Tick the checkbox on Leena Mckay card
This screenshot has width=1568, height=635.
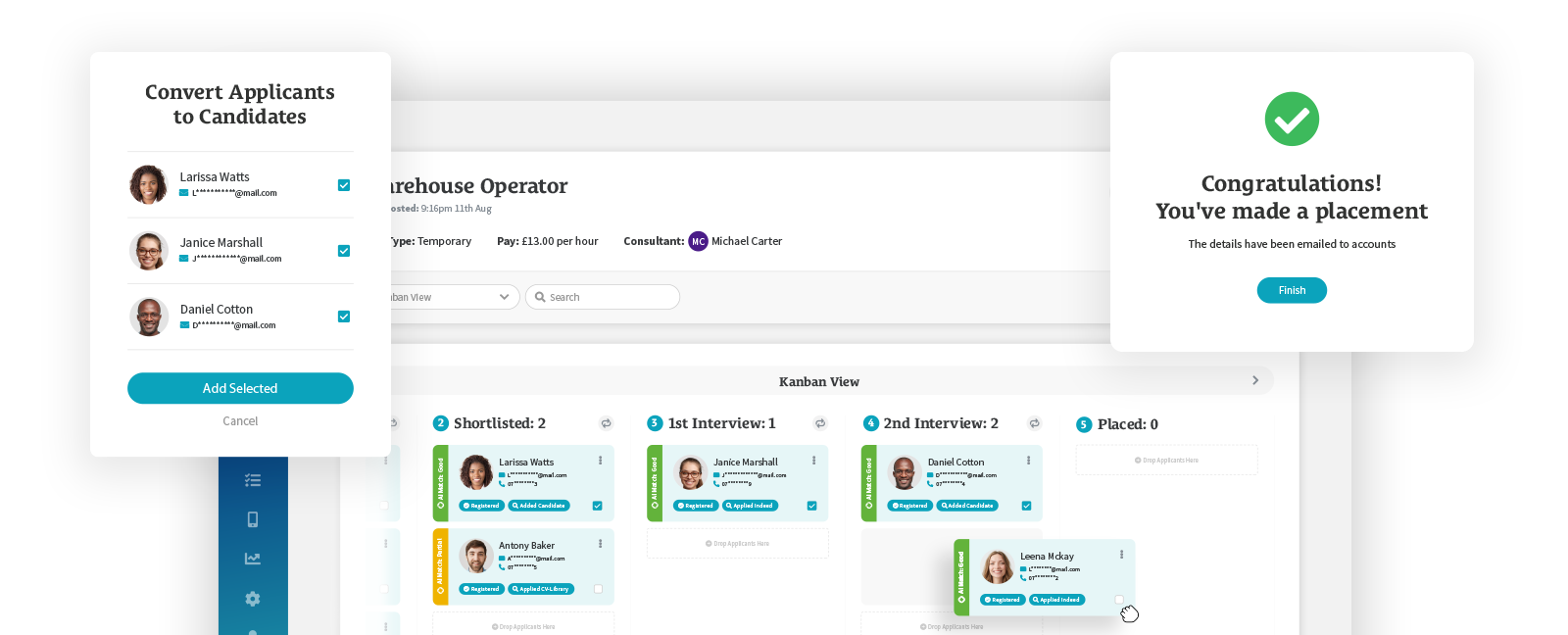pyautogui.click(x=1119, y=600)
